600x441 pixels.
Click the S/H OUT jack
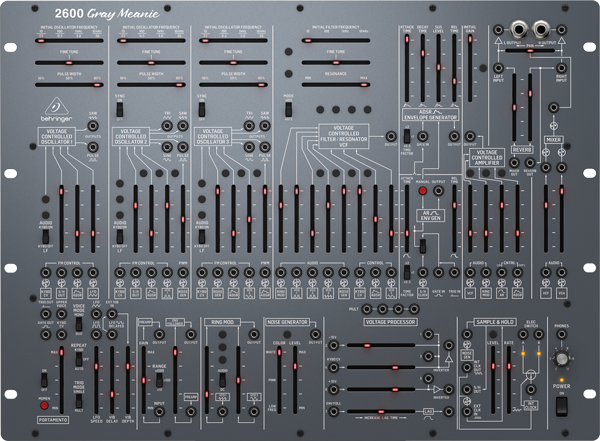[x=467, y=390]
